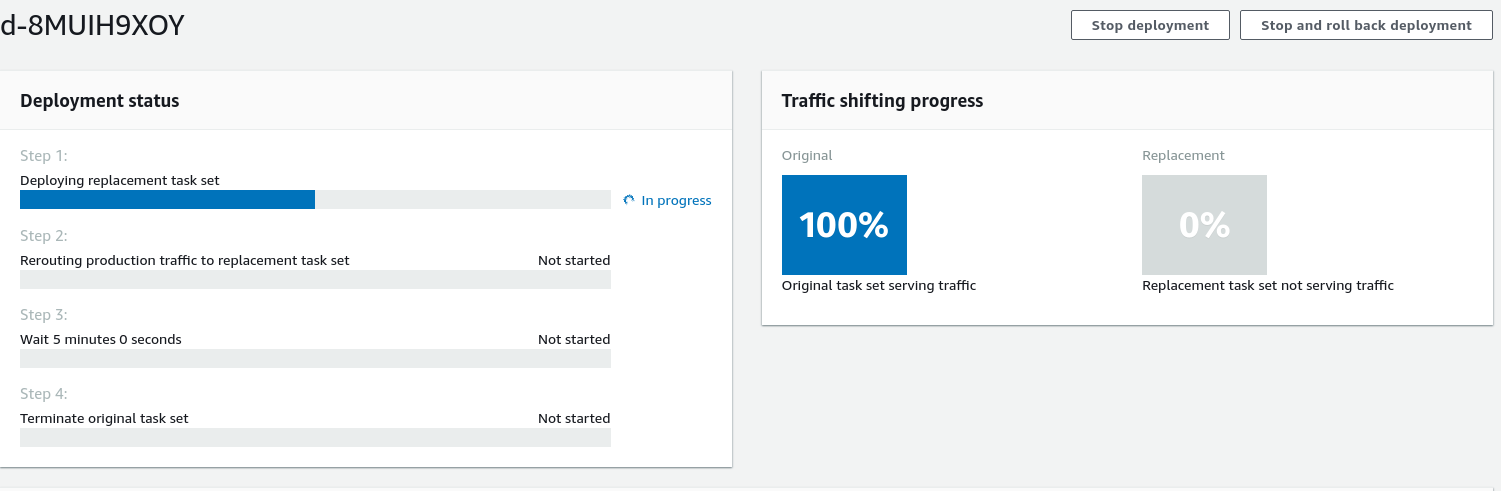Click the Terminate original task set label
Screen dimensions: 1501x491
click(x=104, y=419)
